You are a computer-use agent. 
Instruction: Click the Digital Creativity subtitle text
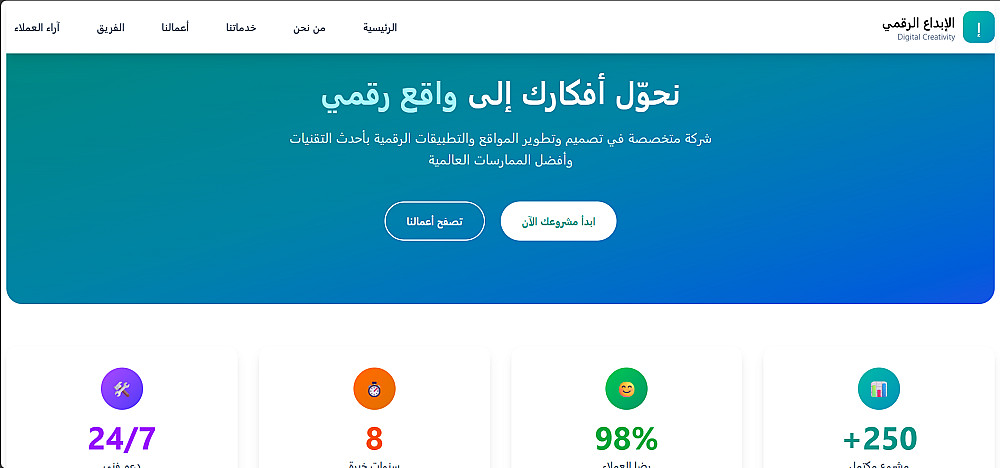point(926,38)
